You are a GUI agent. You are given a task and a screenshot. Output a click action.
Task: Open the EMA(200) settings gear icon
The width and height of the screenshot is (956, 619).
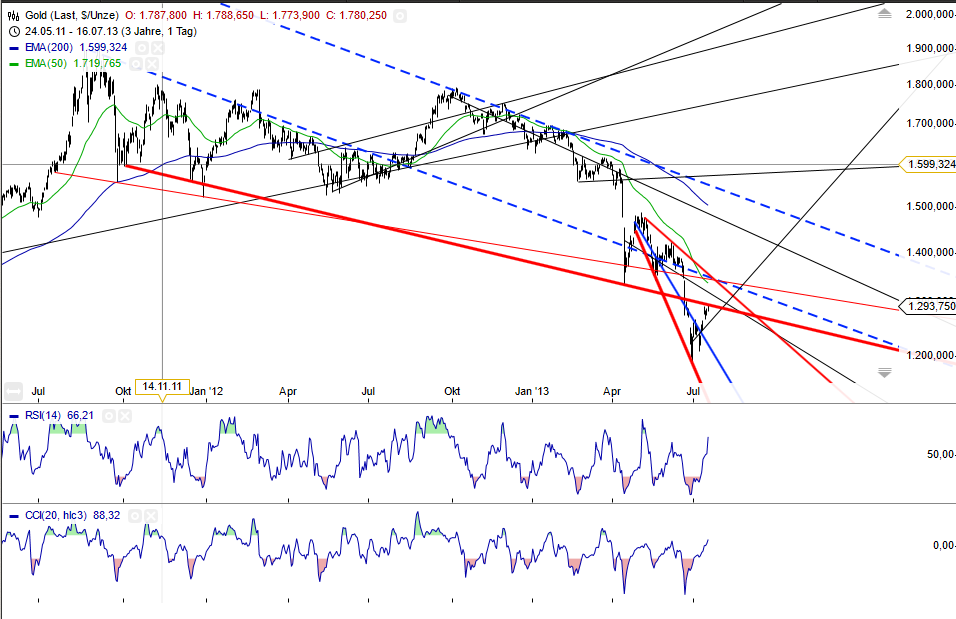[x=143, y=47]
